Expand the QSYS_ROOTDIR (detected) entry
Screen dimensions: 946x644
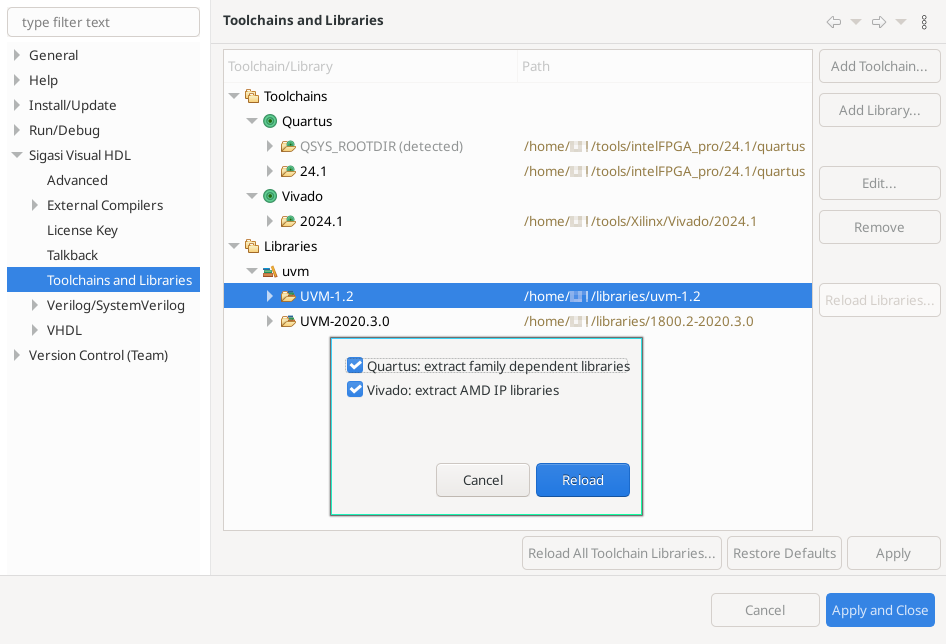pyautogui.click(x=270, y=146)
